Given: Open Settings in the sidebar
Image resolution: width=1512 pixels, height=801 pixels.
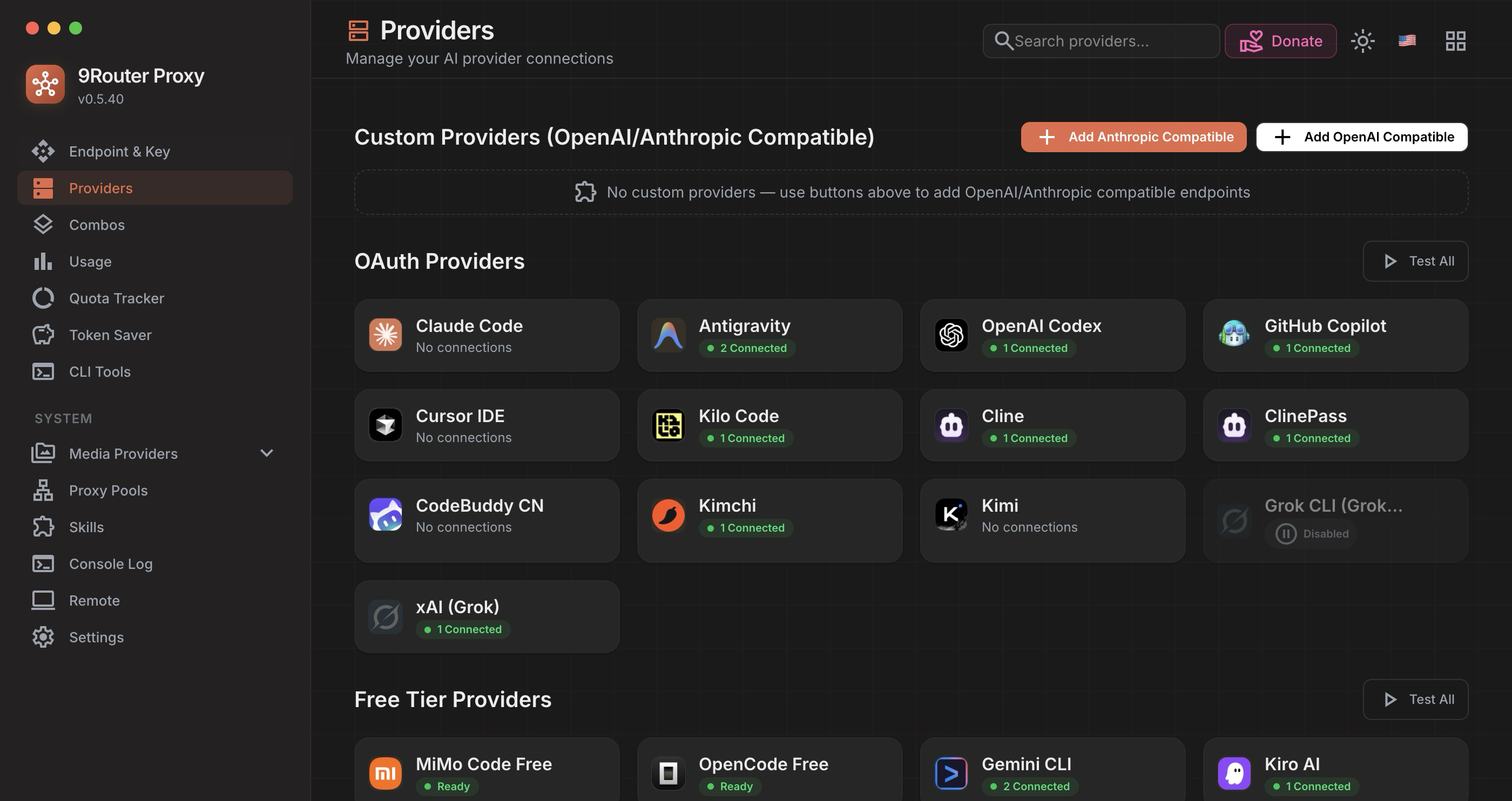Looking at the screenshot, I should tap(155, 637).
